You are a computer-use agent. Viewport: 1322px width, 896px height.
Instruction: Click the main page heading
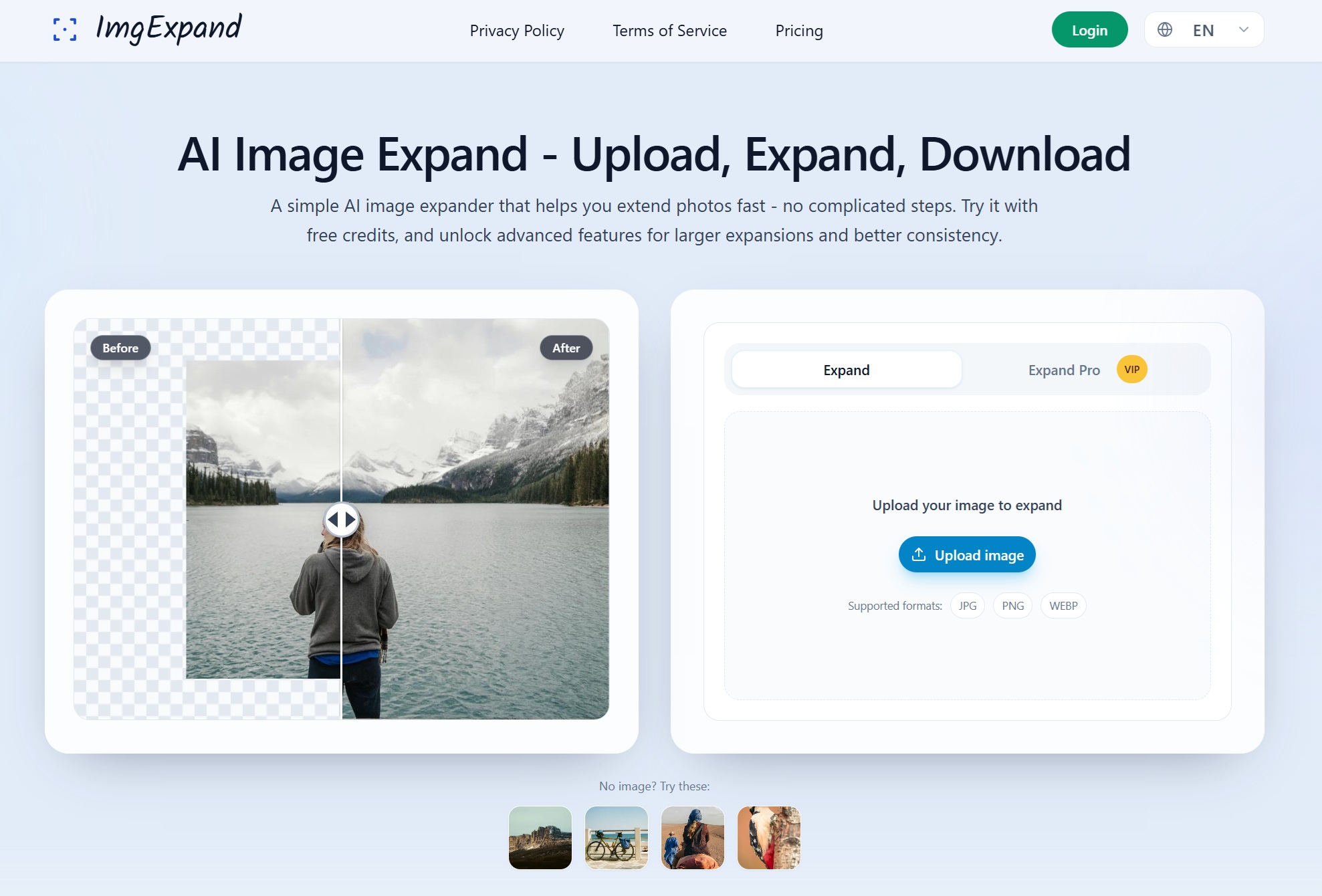point(654,155)
